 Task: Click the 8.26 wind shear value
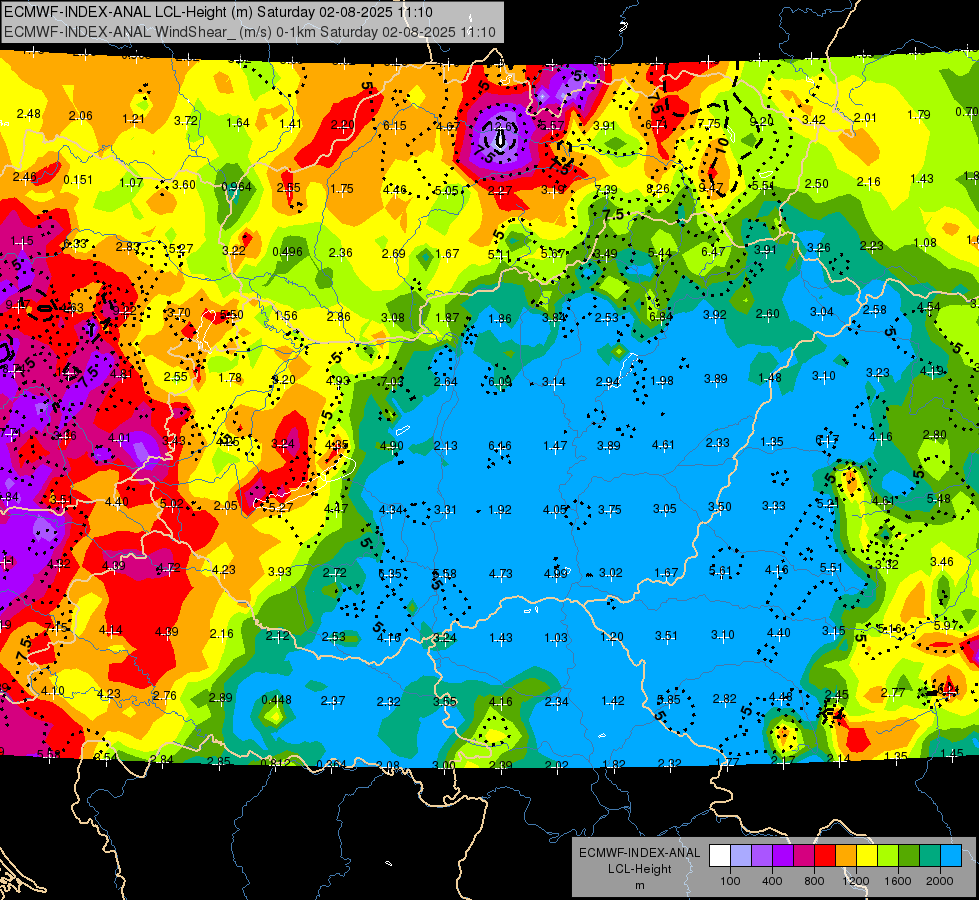(x=658, y=189)
